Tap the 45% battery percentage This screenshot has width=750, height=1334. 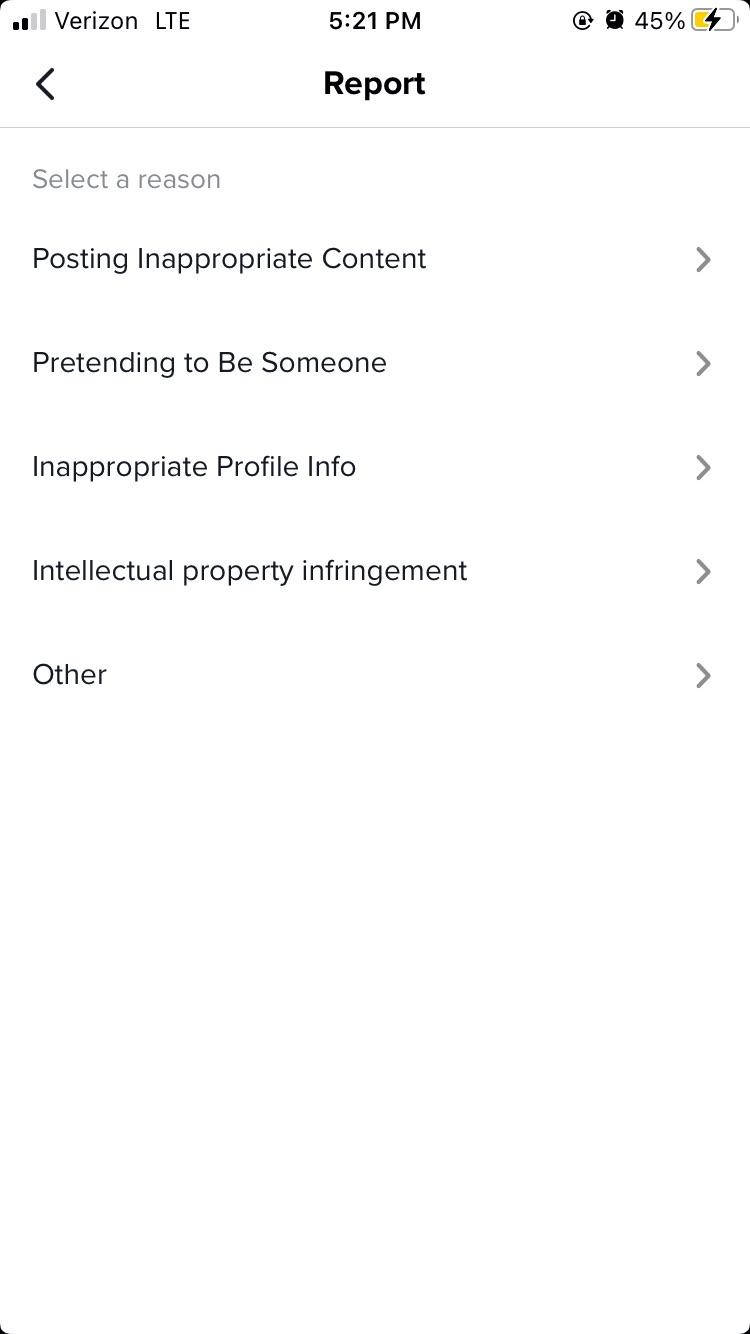(x=659, y=21)
